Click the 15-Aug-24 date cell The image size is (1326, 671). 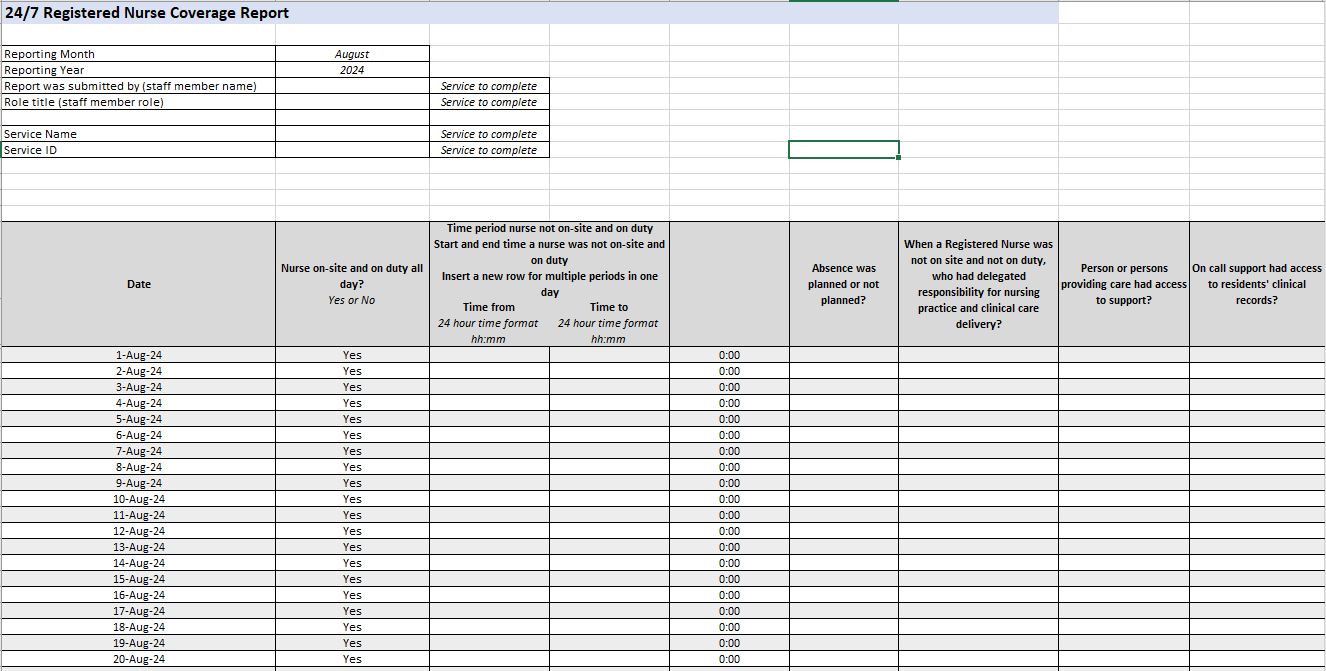point(139,579)
